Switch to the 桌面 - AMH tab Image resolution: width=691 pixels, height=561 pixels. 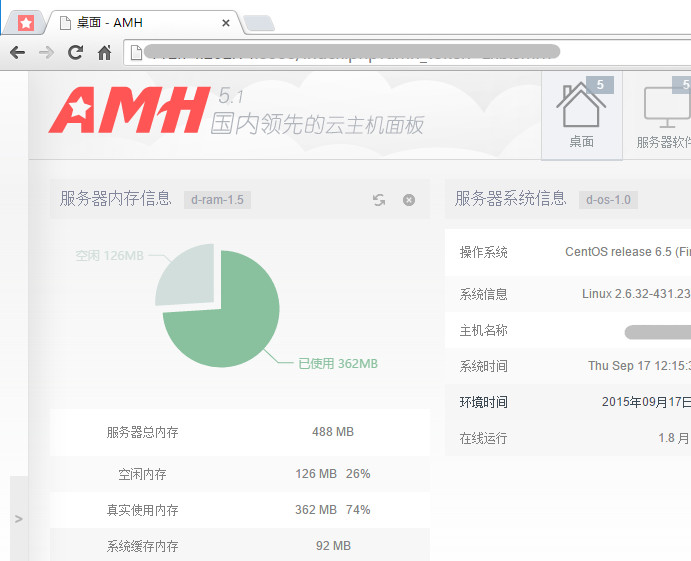pos(140,22)
